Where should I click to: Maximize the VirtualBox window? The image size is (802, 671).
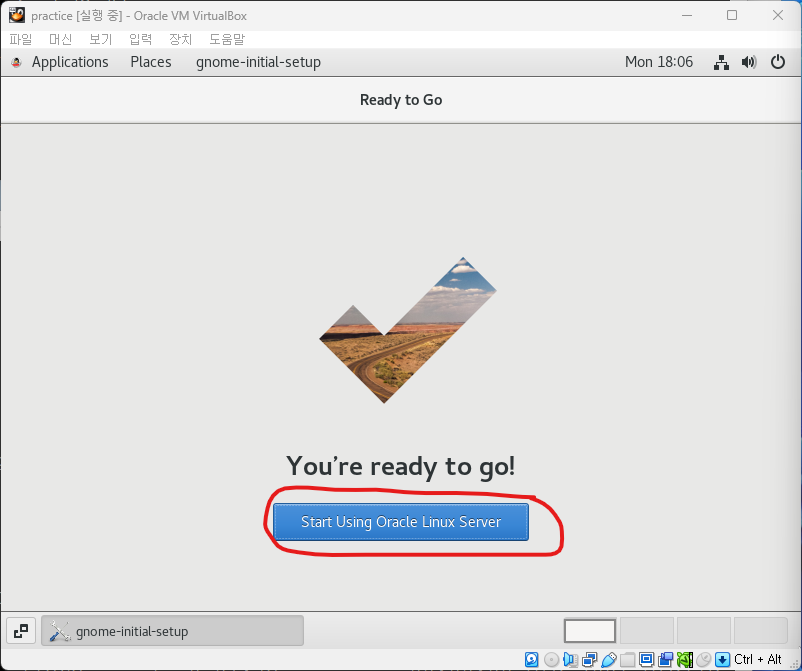pos(732,15)
